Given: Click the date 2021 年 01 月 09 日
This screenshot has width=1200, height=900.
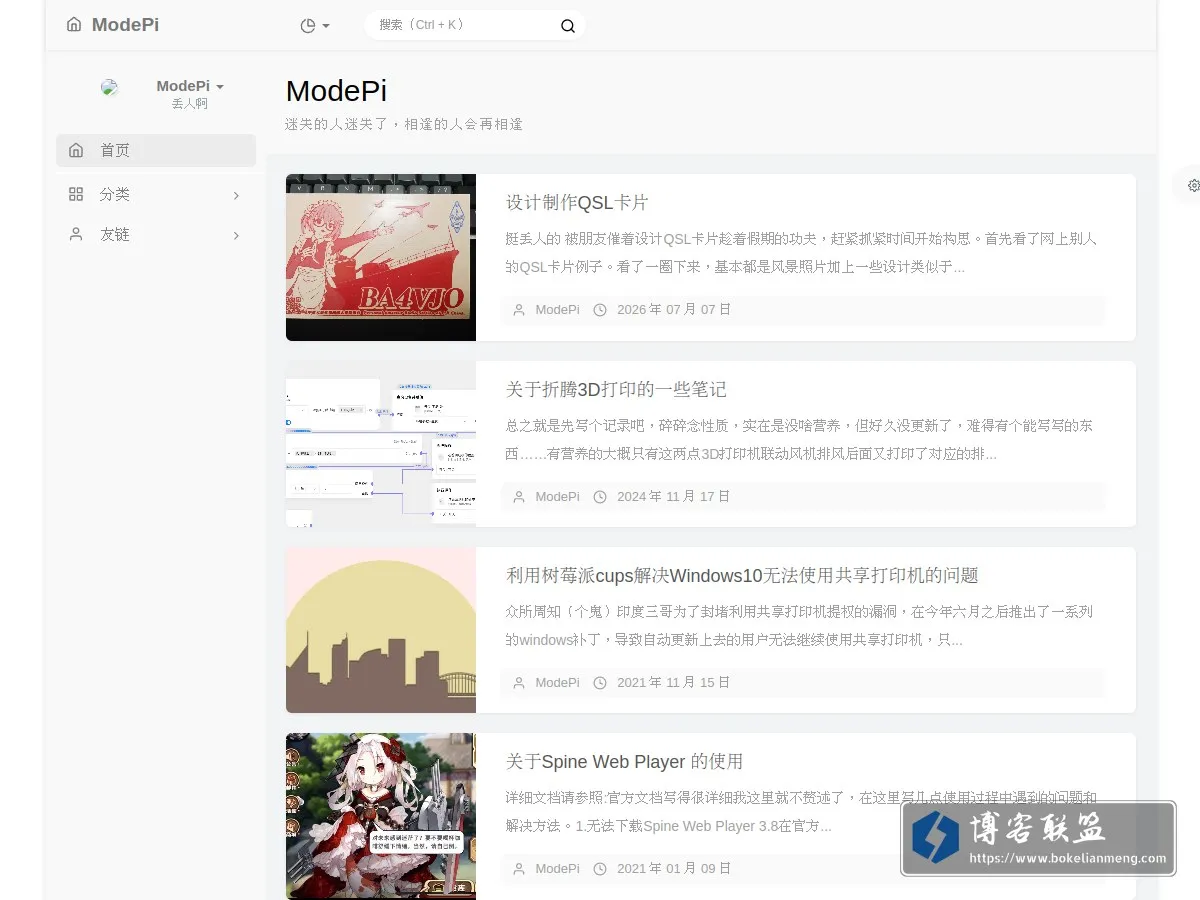Looking at the screenshot, I should [x=674, y=868].
